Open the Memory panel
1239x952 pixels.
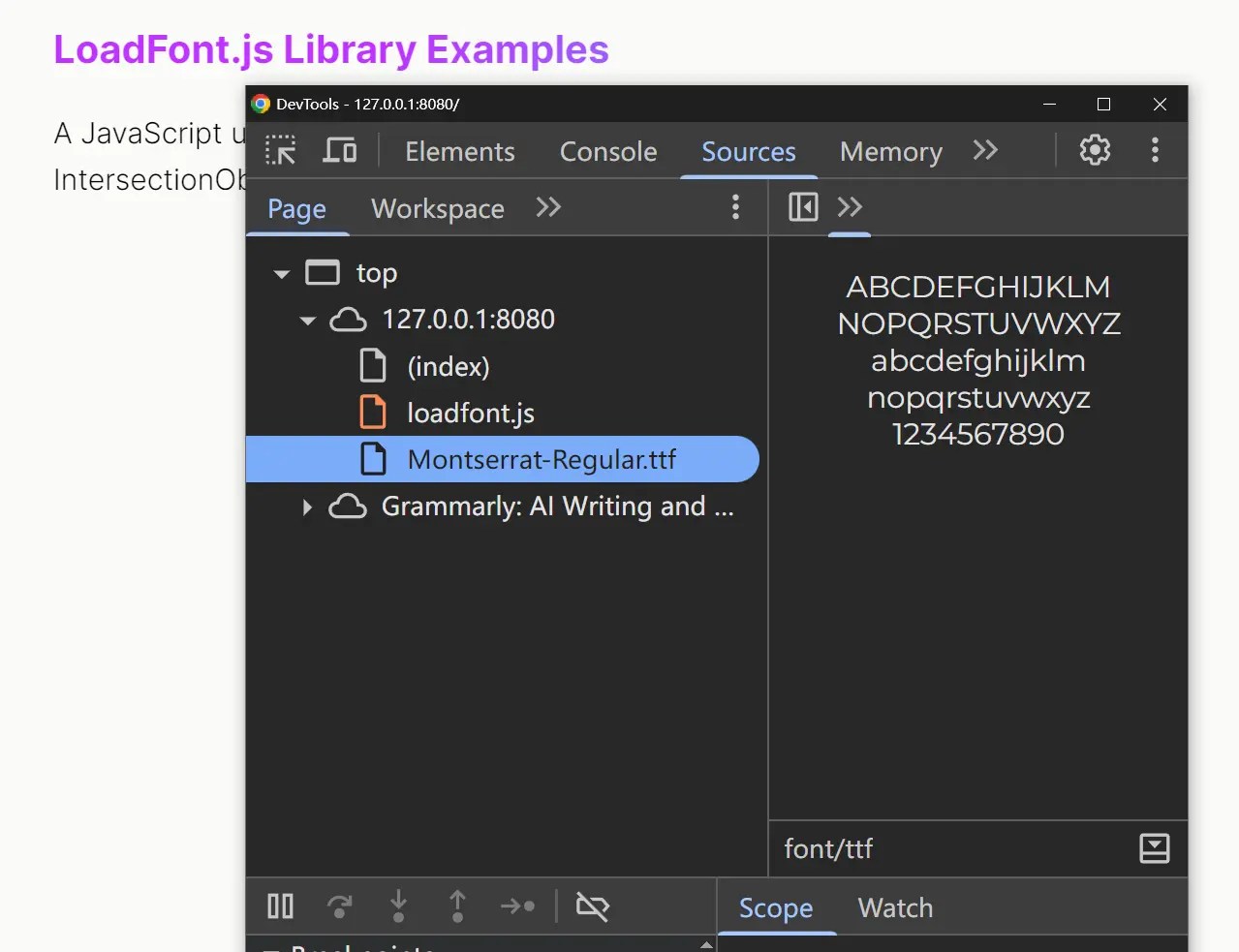pyautogui.click(x=890, y=151)
